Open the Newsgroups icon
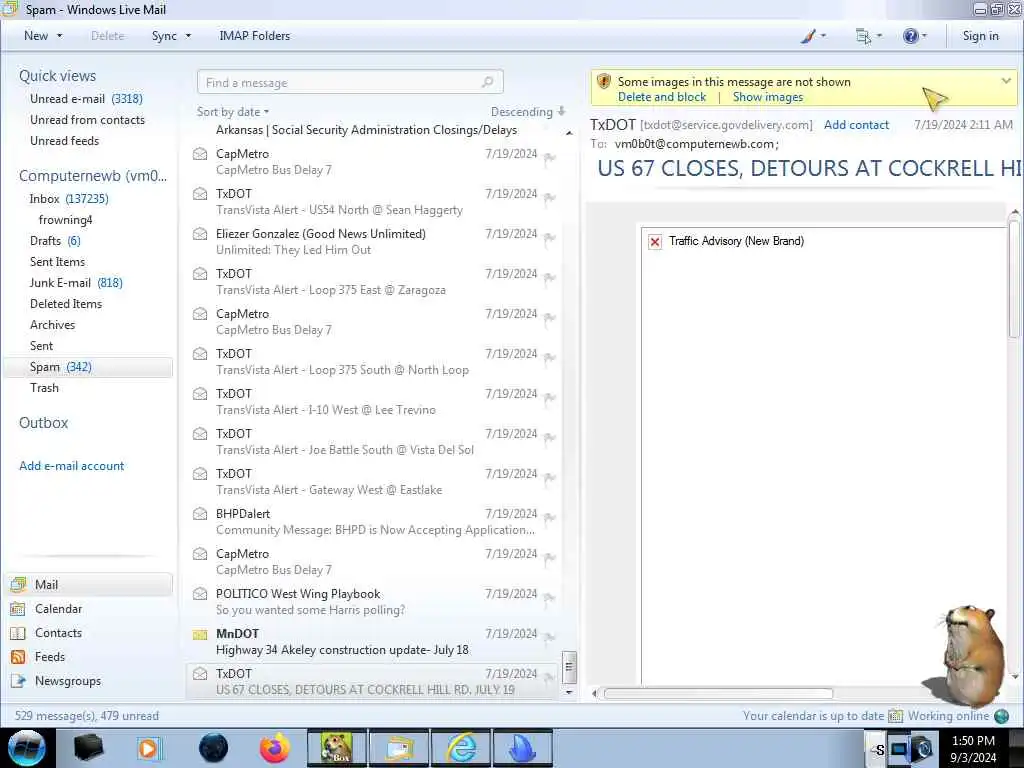 pos(18,681)
